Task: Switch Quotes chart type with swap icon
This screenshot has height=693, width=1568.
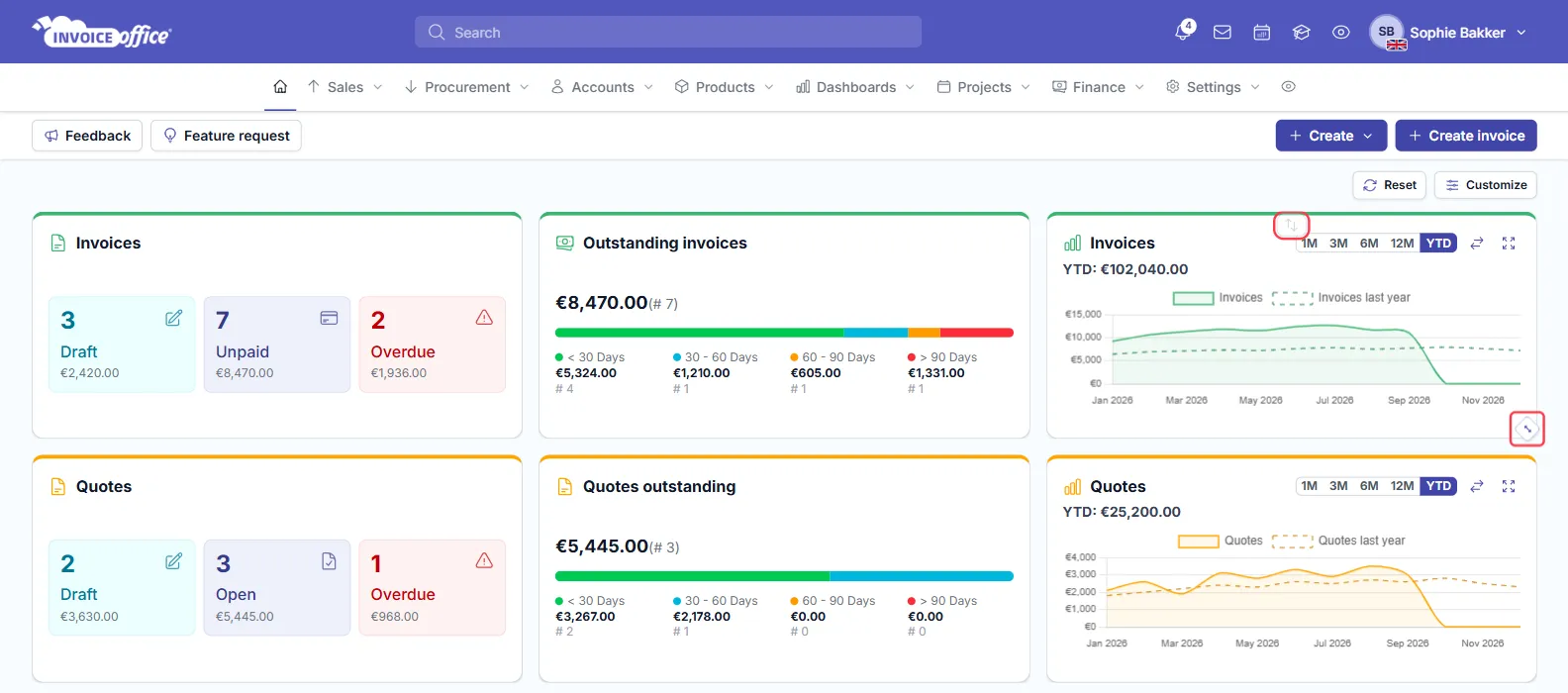Action: [x=1477, y=486]
